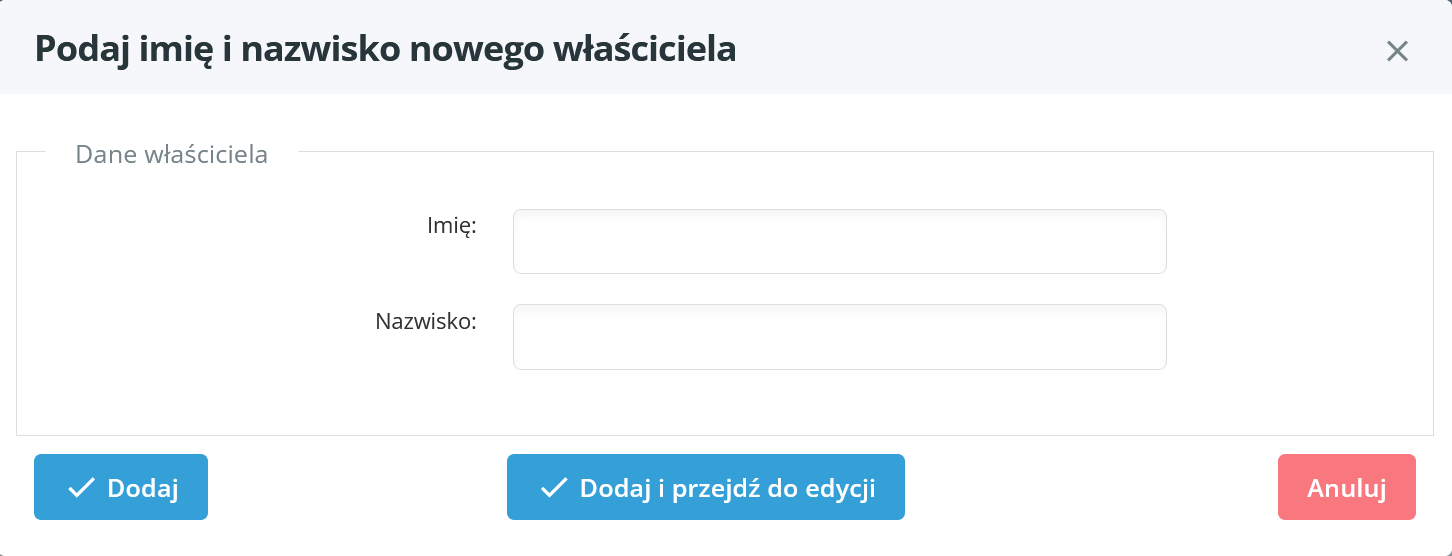Image resolution: width=1452 pixels, height=556 pixels.
Task: Click the Imię: field label
Action: click(451, 226)
